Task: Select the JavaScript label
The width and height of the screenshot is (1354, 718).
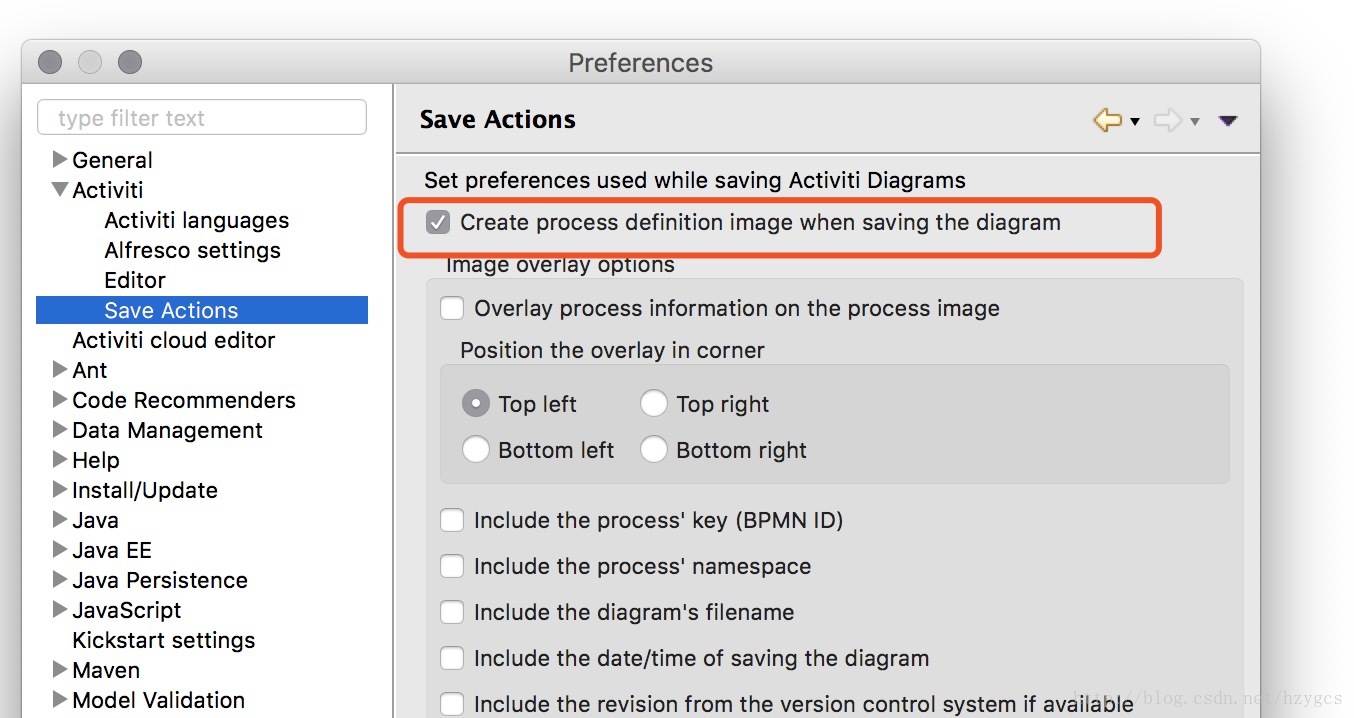Action: [x=127, y=610]
